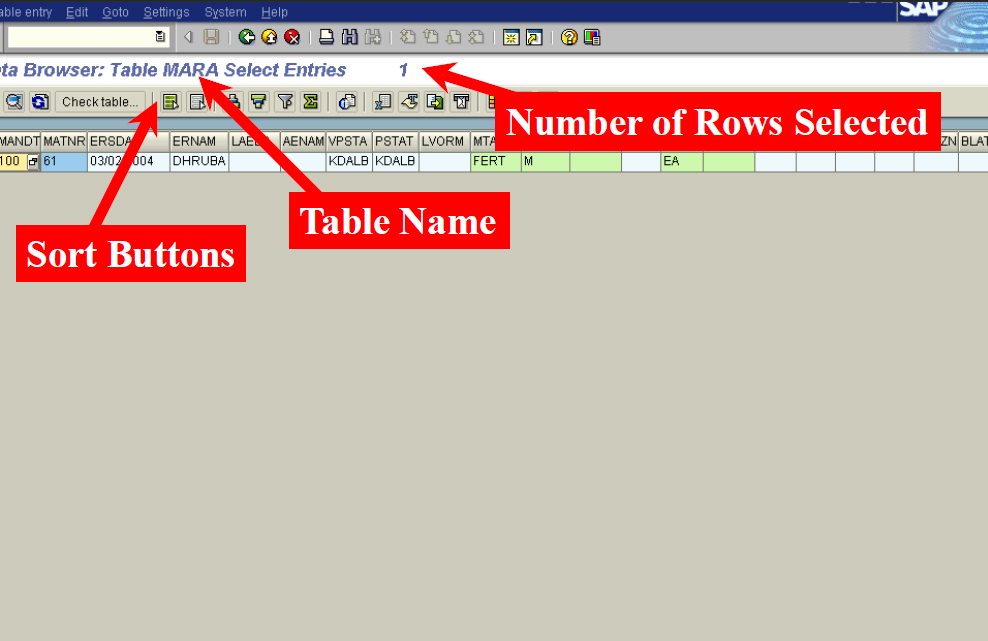The height and width of the screenshot is (641, 988).
Task: Click the PSTAT column header
Action: click(x=396, y=142)
